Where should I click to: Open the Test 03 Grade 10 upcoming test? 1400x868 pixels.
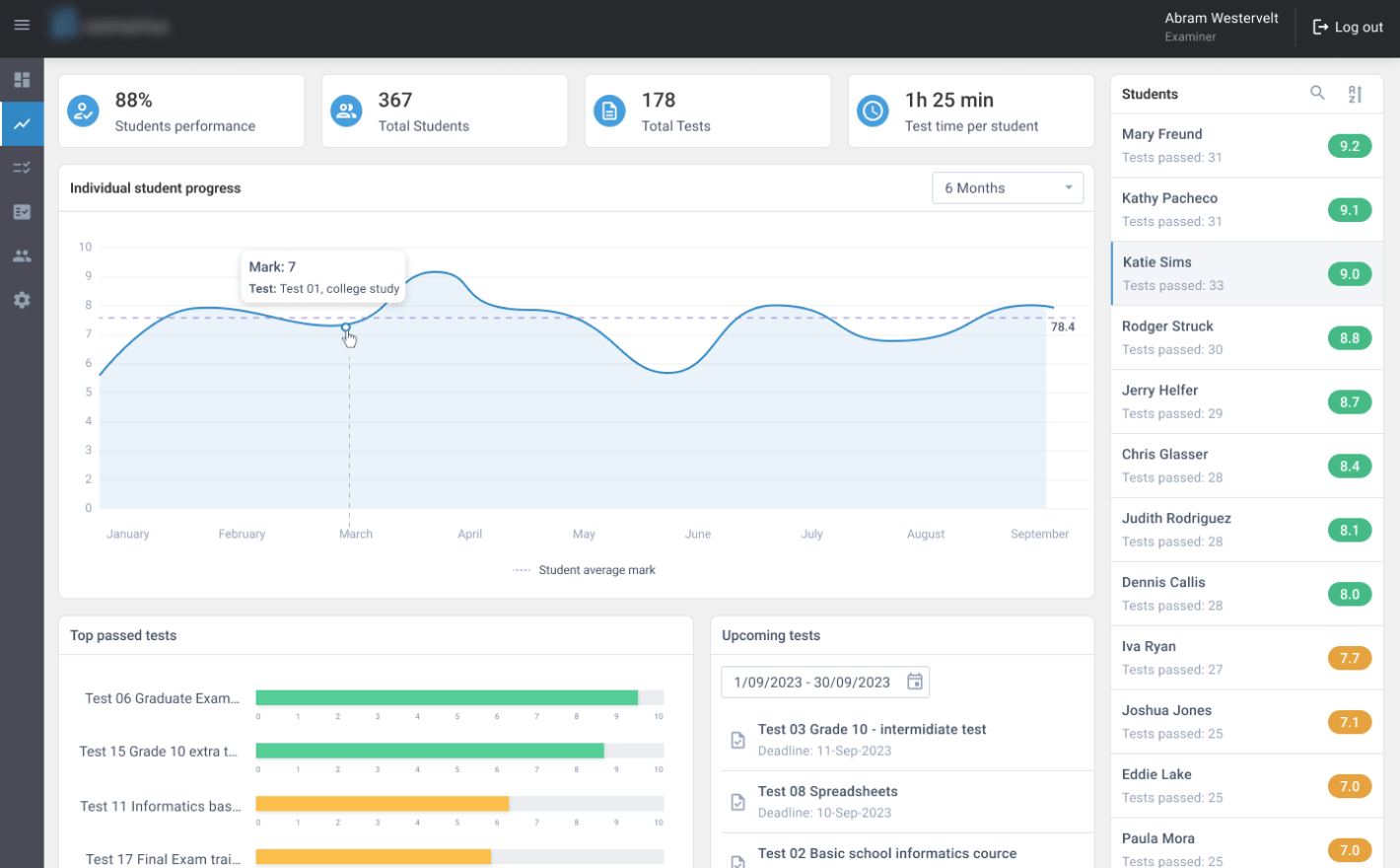872,729
